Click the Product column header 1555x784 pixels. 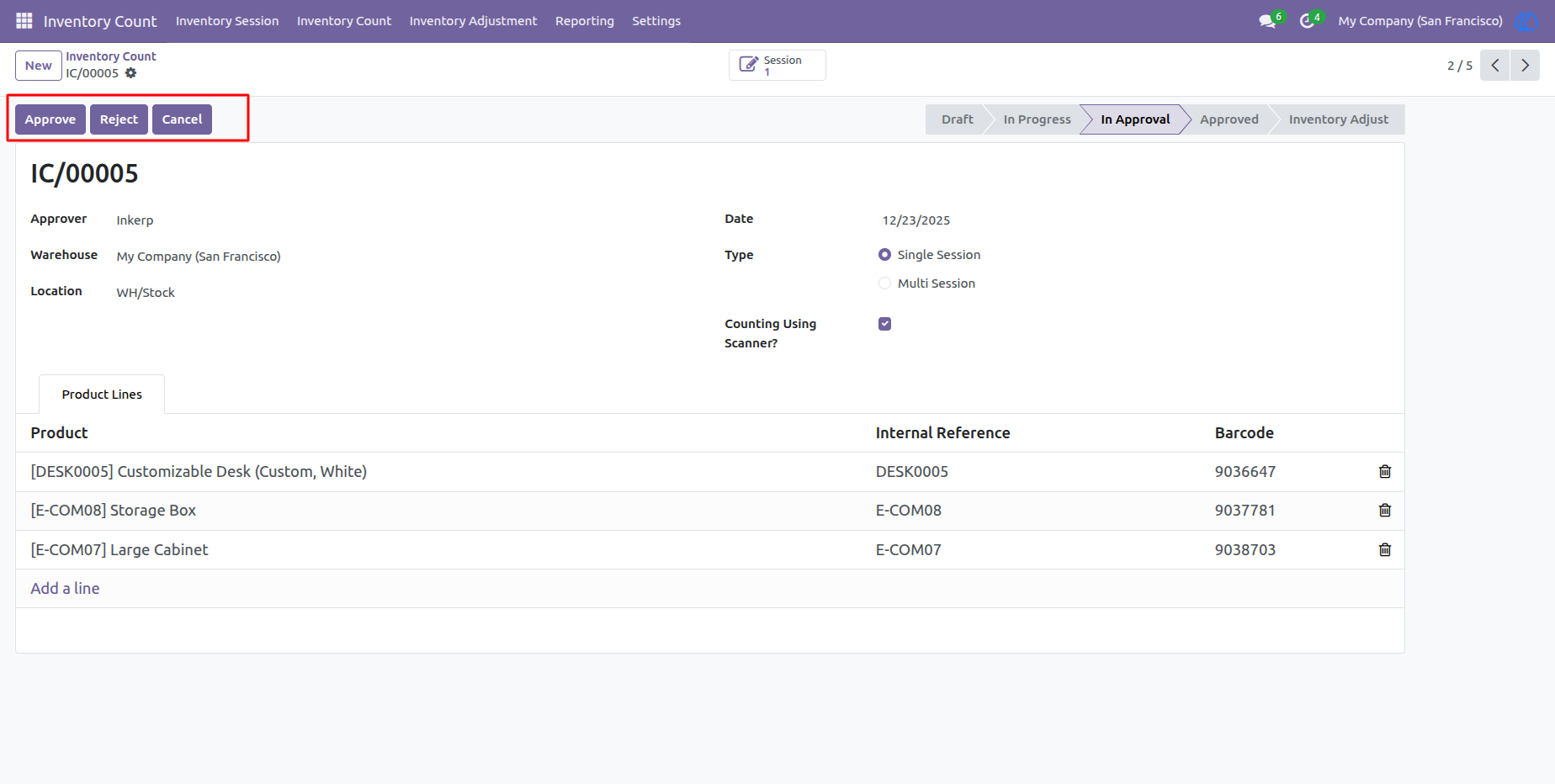tap(59, 433)
